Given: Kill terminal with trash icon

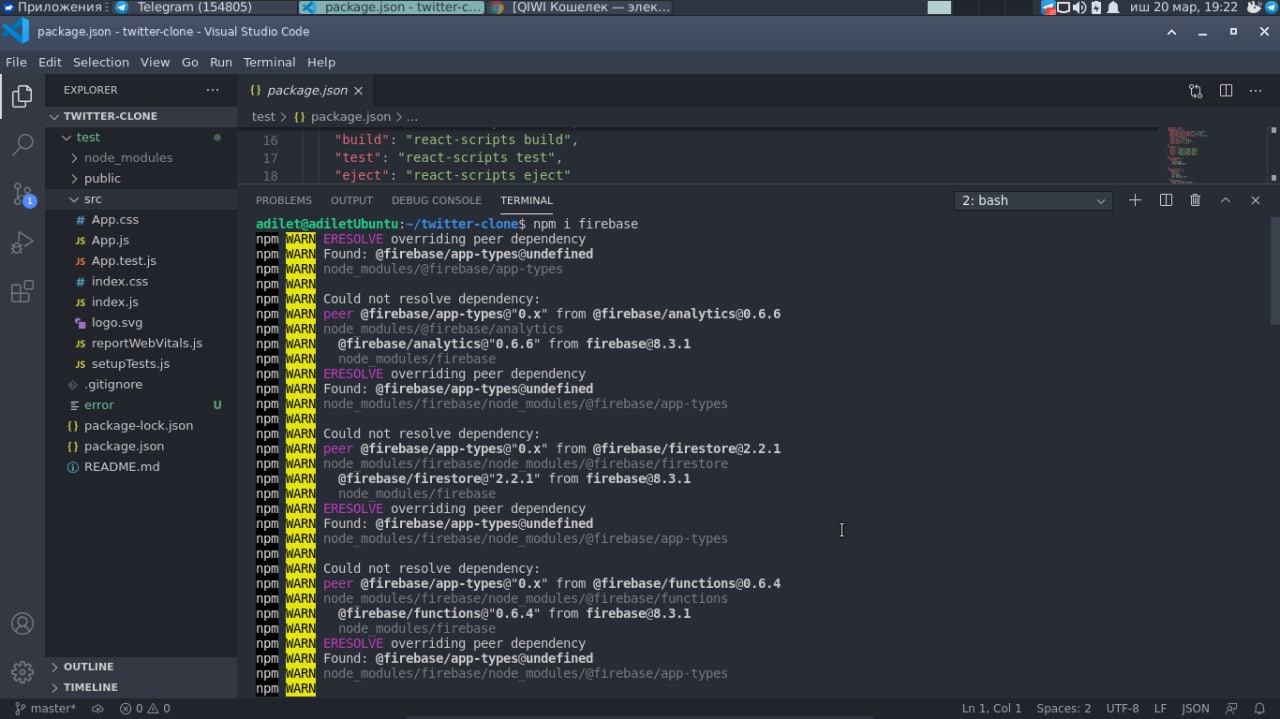Looking at the screenshot, I should [1195, 200].
